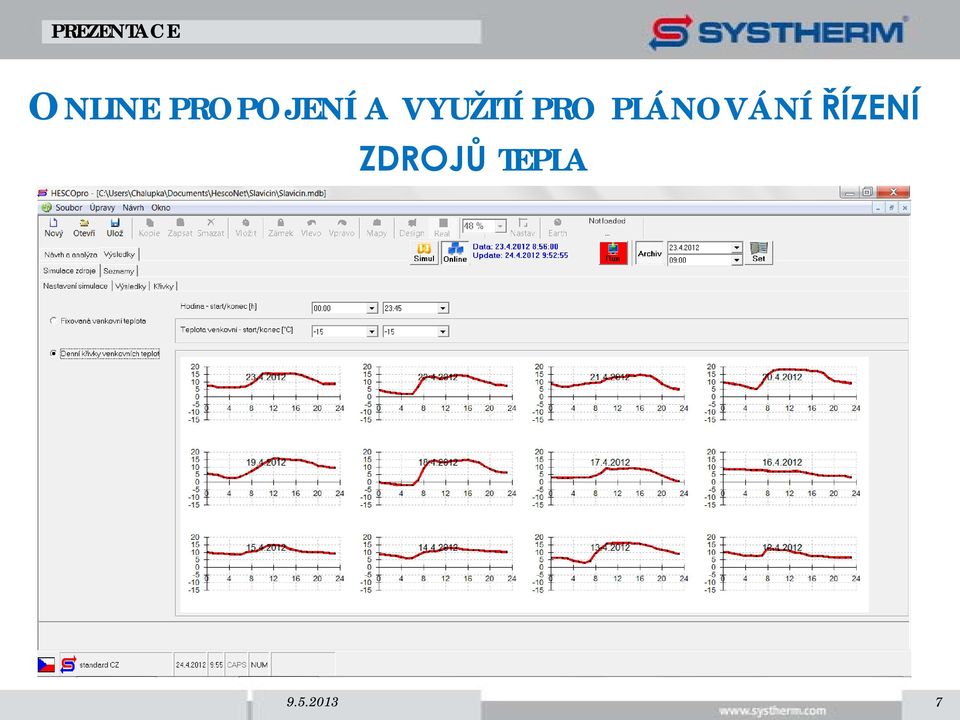960x720 pixels.
Task: Click the NUM status bar indicator
Action: coord(259,665)
